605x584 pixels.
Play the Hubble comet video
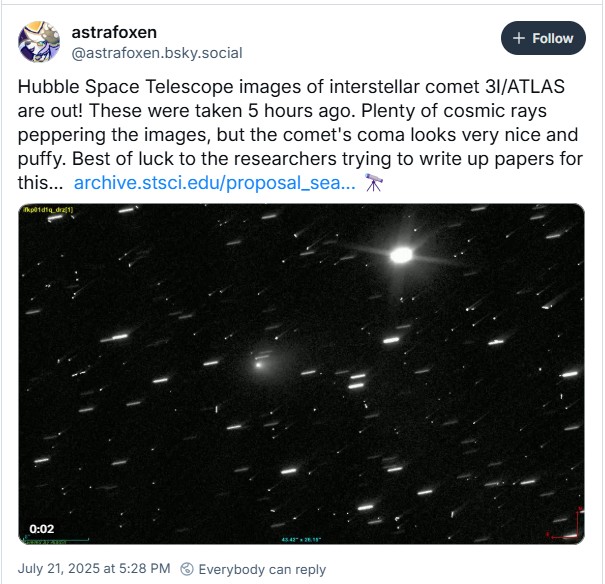(300, 373)
